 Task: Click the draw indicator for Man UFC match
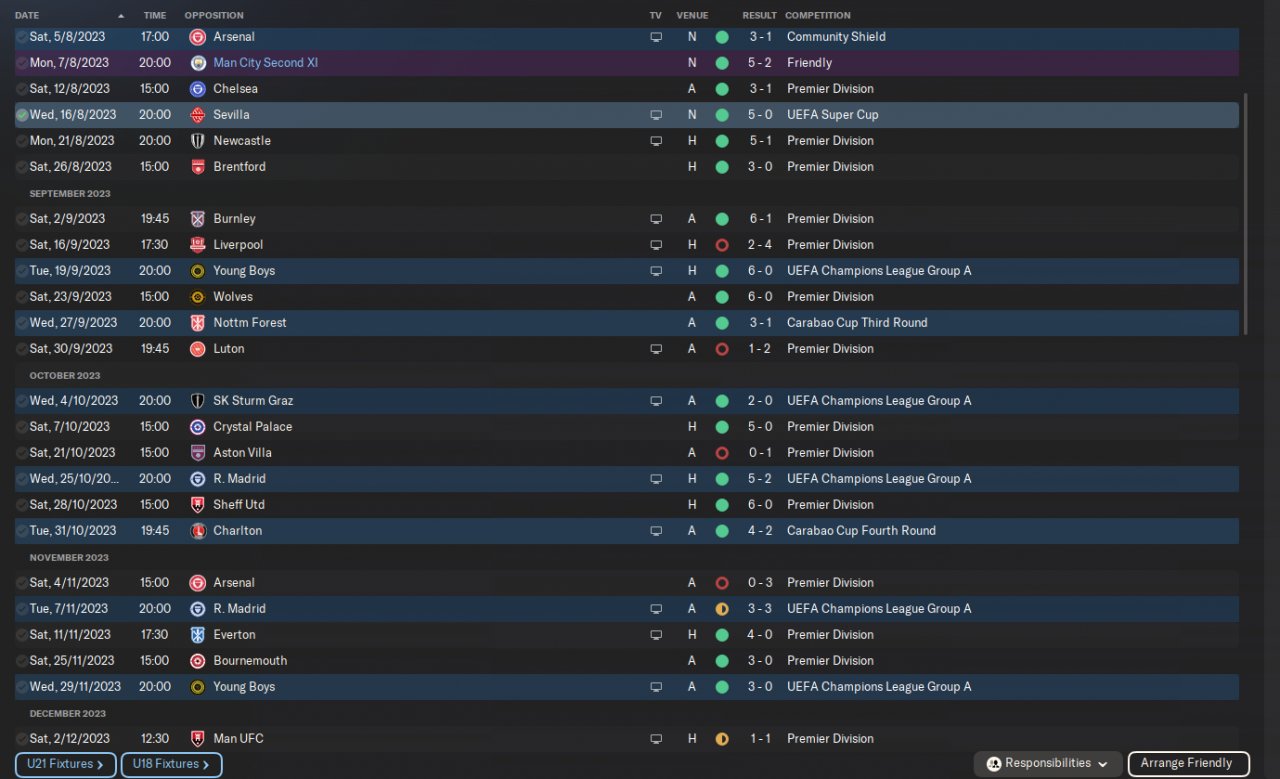[x=722, y=739]
